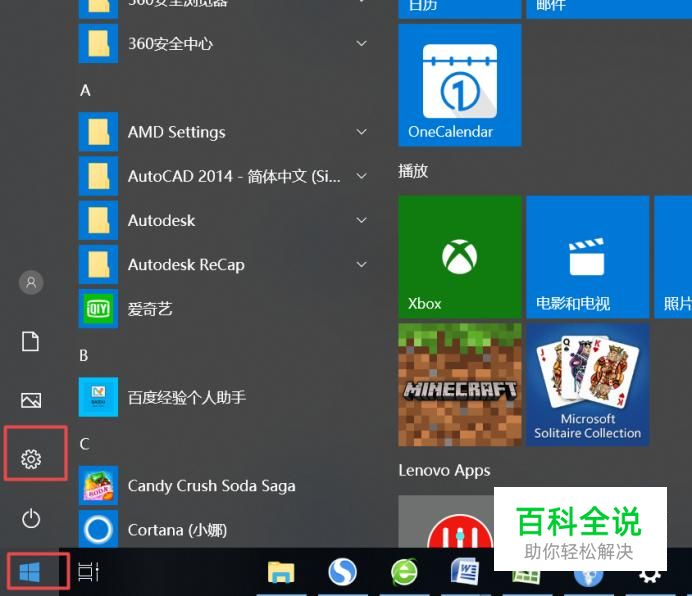The image size is (692, 596).
Task: Click the 360安全中心 folder icon
Action: (x=98, y=43)
